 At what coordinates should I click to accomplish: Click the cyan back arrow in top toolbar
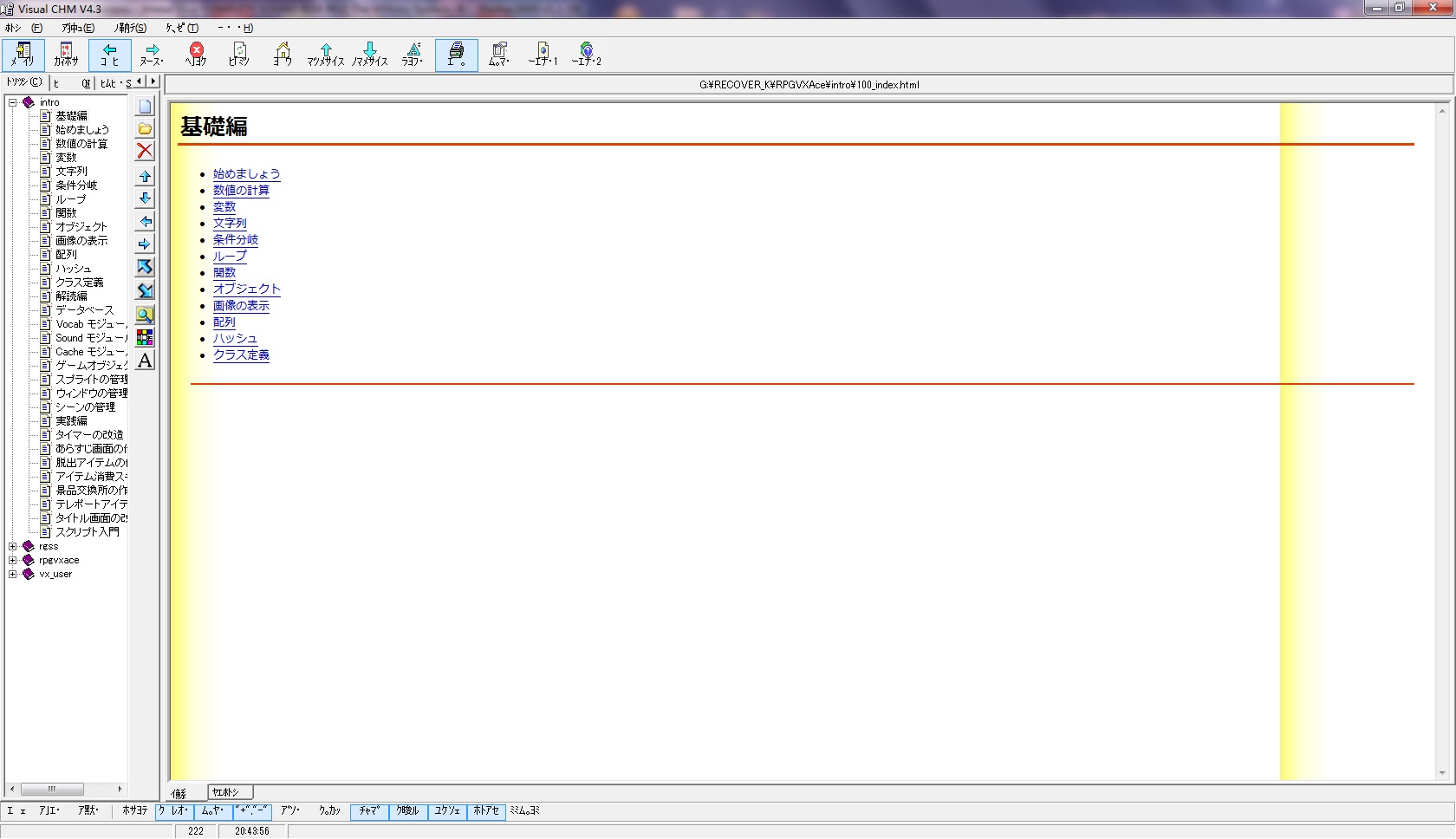coord(110,55)
